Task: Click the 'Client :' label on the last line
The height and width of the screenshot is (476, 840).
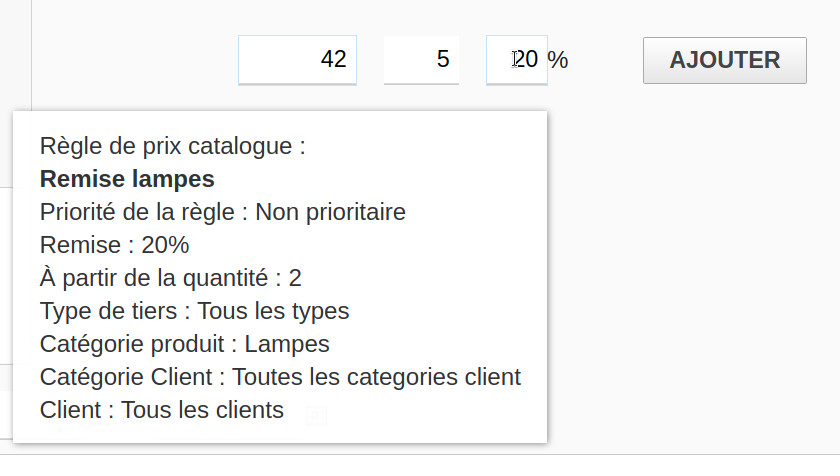Action: pyautogui.click(x=76, y=410)
